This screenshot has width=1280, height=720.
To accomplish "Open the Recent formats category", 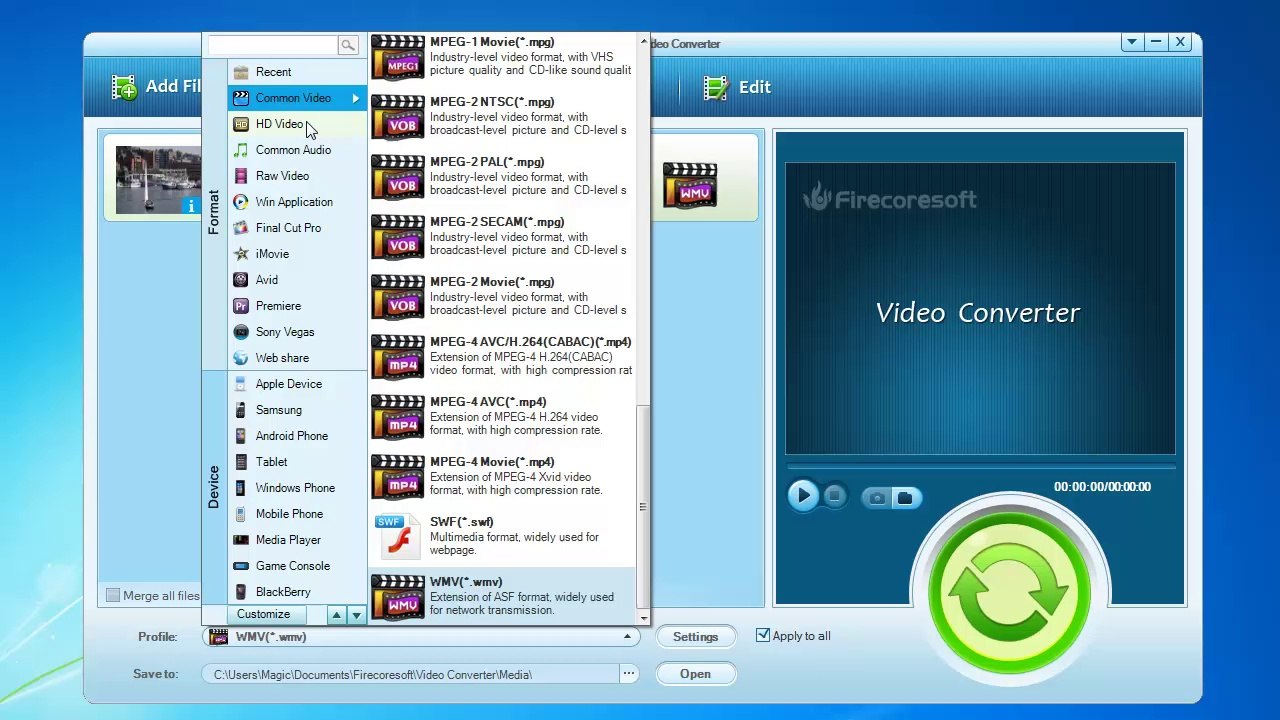I will (297, 72).
